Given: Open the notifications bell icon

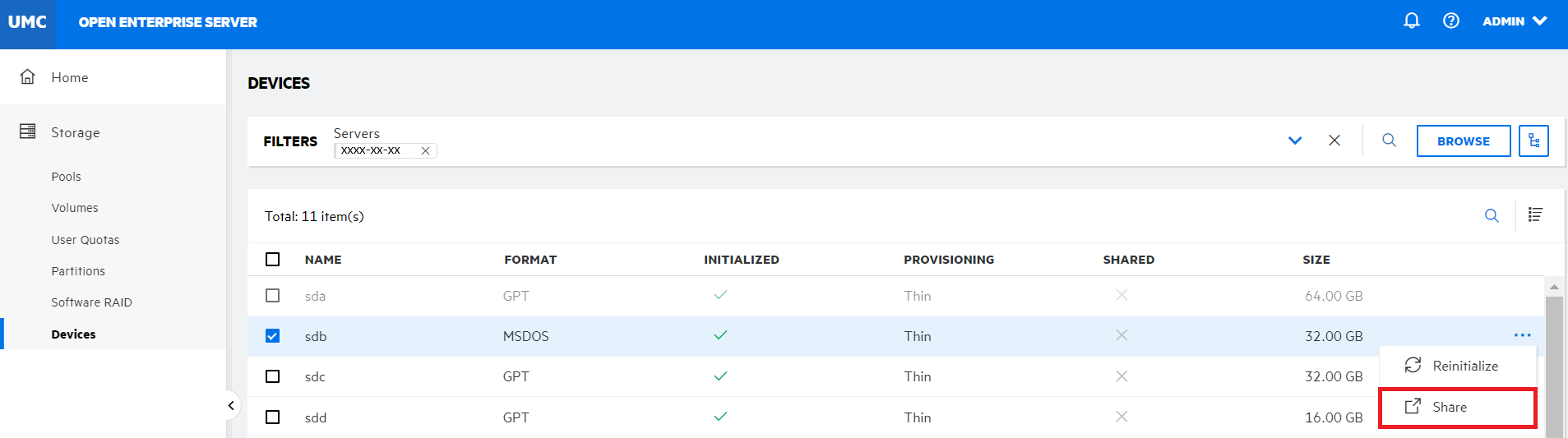Looking at the screenshot, I should pos(1411,21).
